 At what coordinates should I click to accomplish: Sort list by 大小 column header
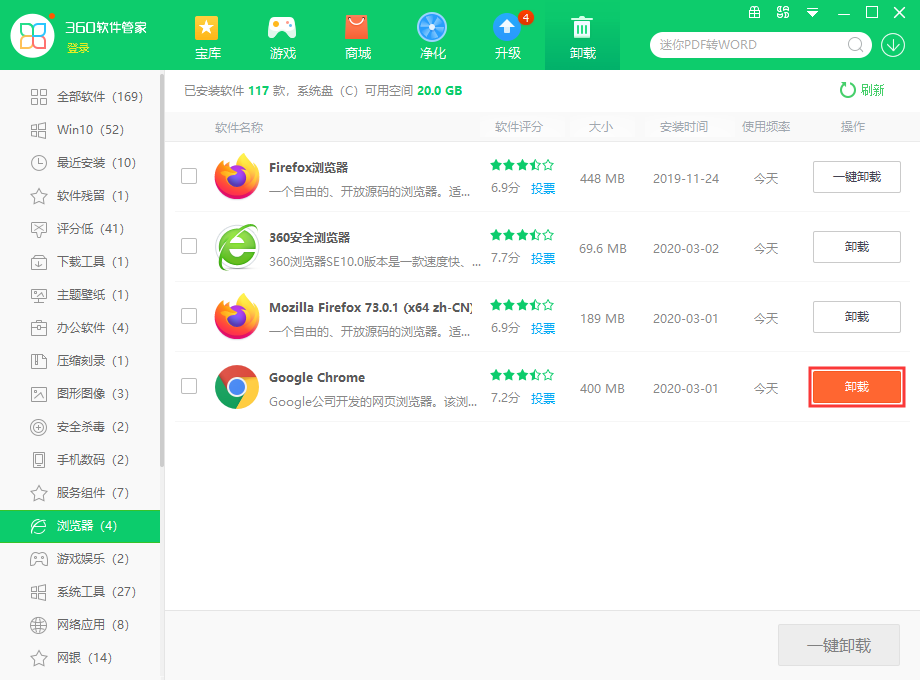(x=600, y=127)
